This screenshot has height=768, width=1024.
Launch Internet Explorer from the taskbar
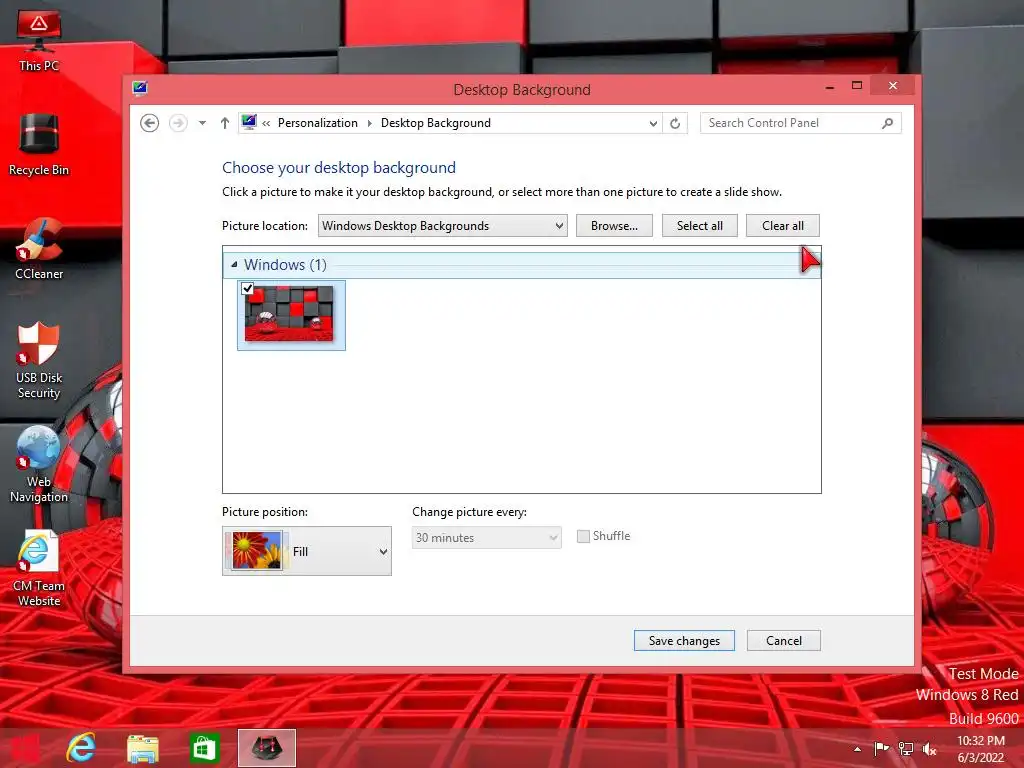[x=82, y=748]
